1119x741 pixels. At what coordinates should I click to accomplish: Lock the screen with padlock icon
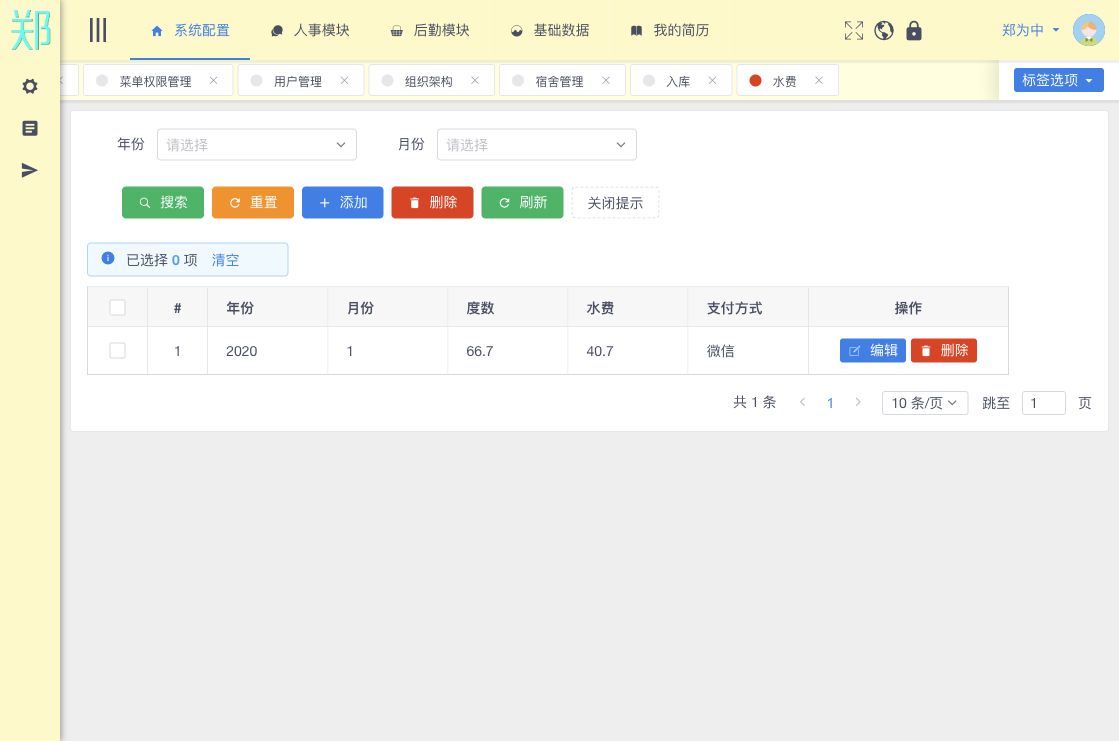(x=913, y=30)
